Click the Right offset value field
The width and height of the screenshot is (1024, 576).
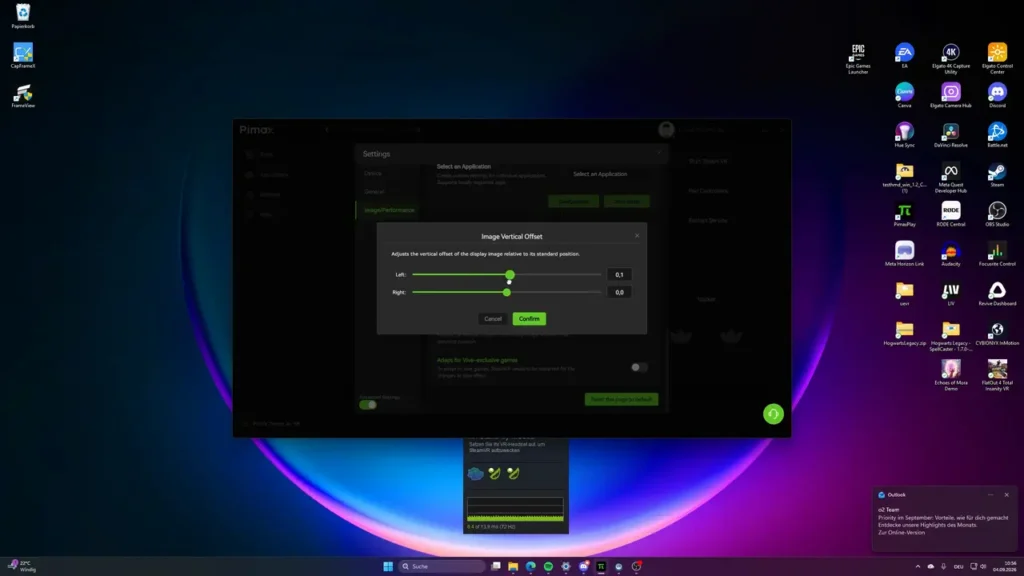[619, 292]
